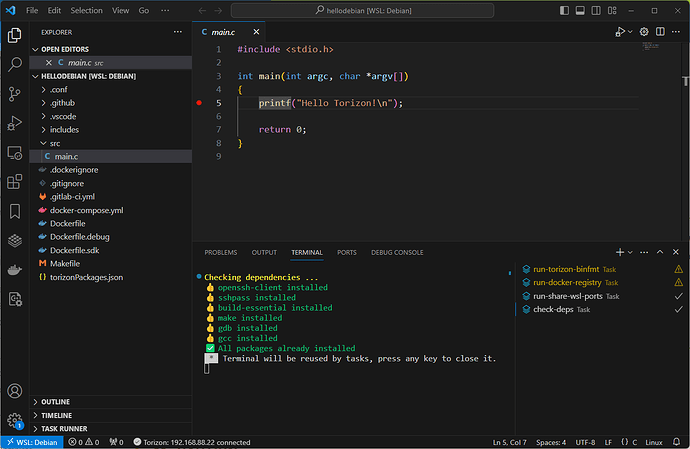Toggle Primary Side Bar visibility
The image size is (690, 449).
(x=564, y=11)
